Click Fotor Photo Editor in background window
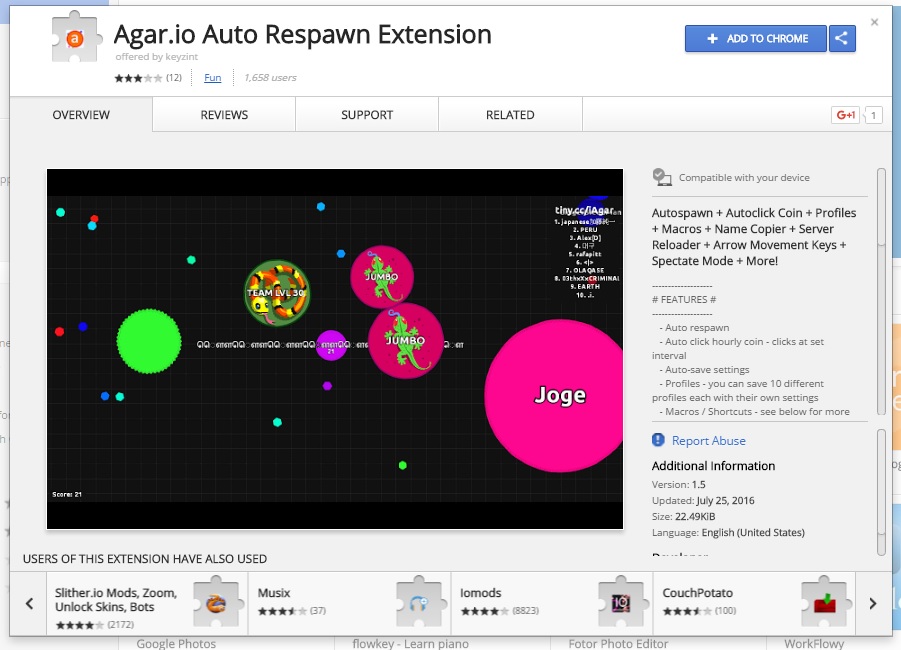 [618, 644]
